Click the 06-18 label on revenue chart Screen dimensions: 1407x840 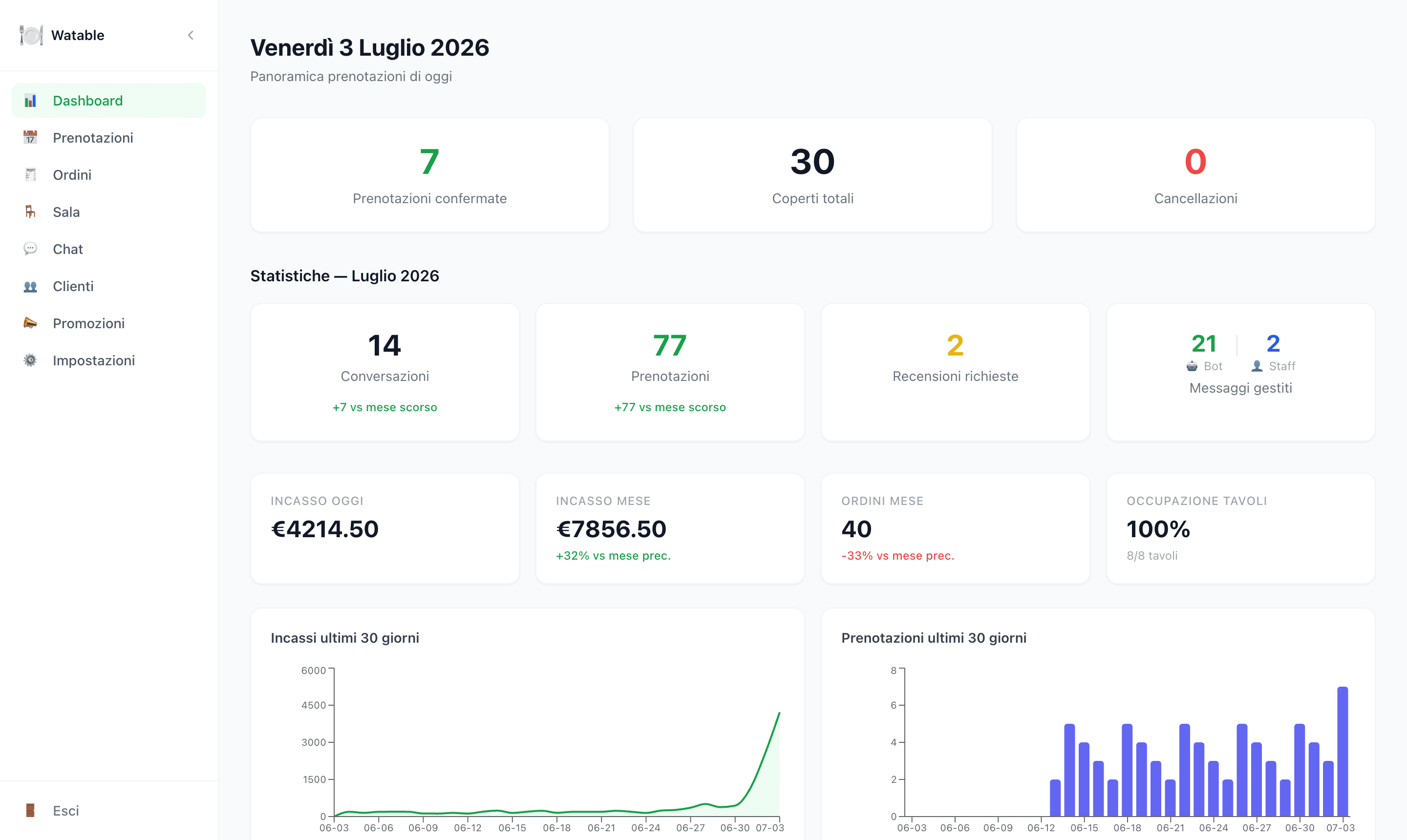click(556, 828)
